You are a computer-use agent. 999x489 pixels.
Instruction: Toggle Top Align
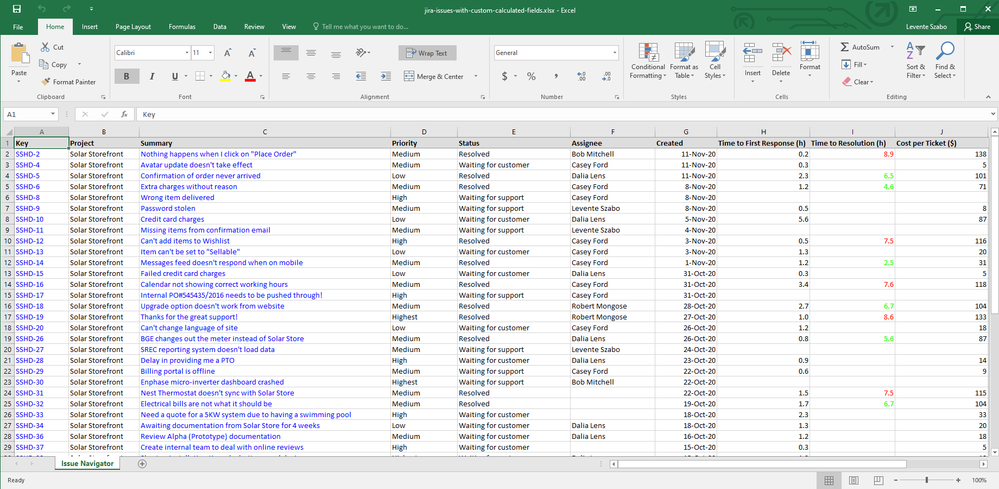[286, 53]
